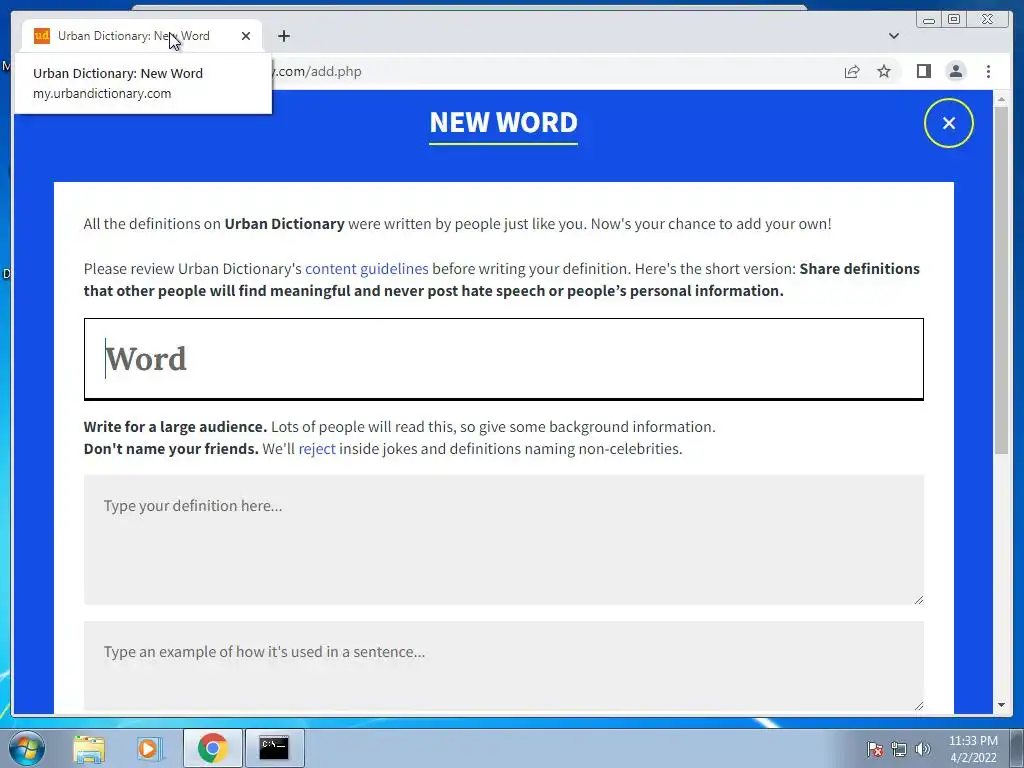Click the share page icon in the address bar
Screen dimensions: 1024x768
point(852,71)
